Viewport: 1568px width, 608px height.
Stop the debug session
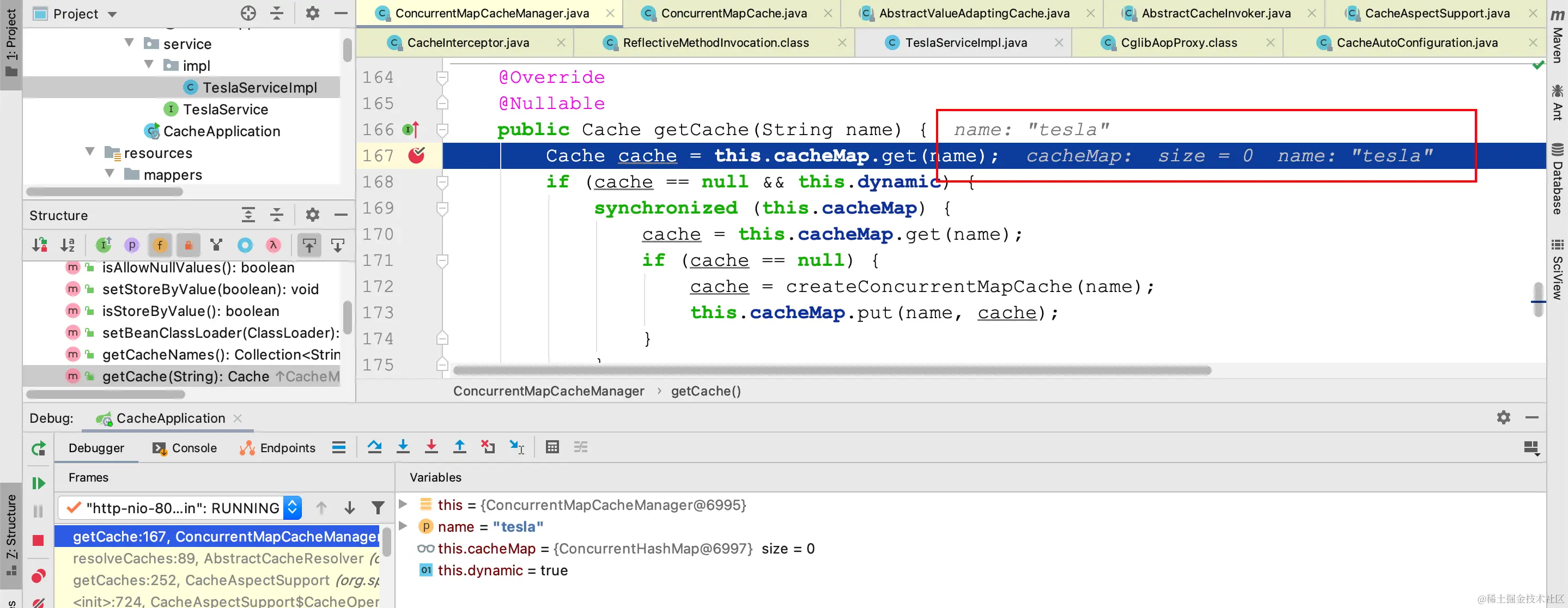pyautogui.click(x=38, y=540)
